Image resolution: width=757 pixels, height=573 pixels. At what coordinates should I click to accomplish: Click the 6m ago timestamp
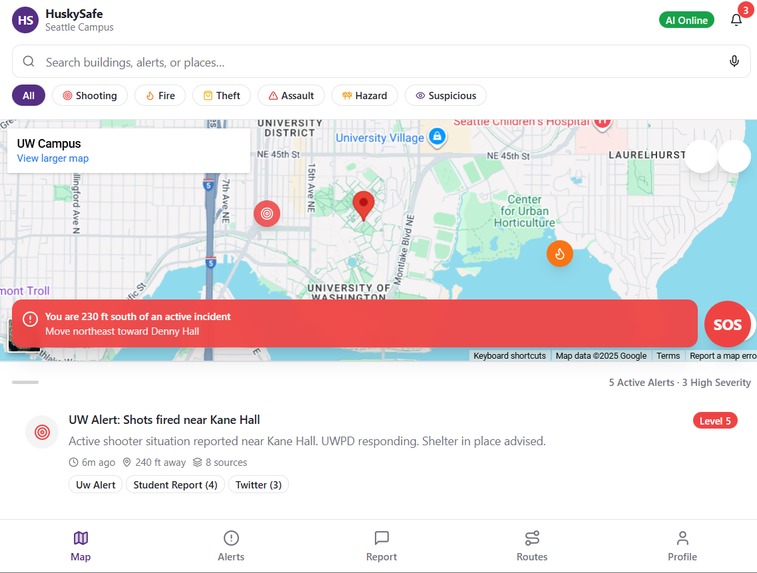92,462
